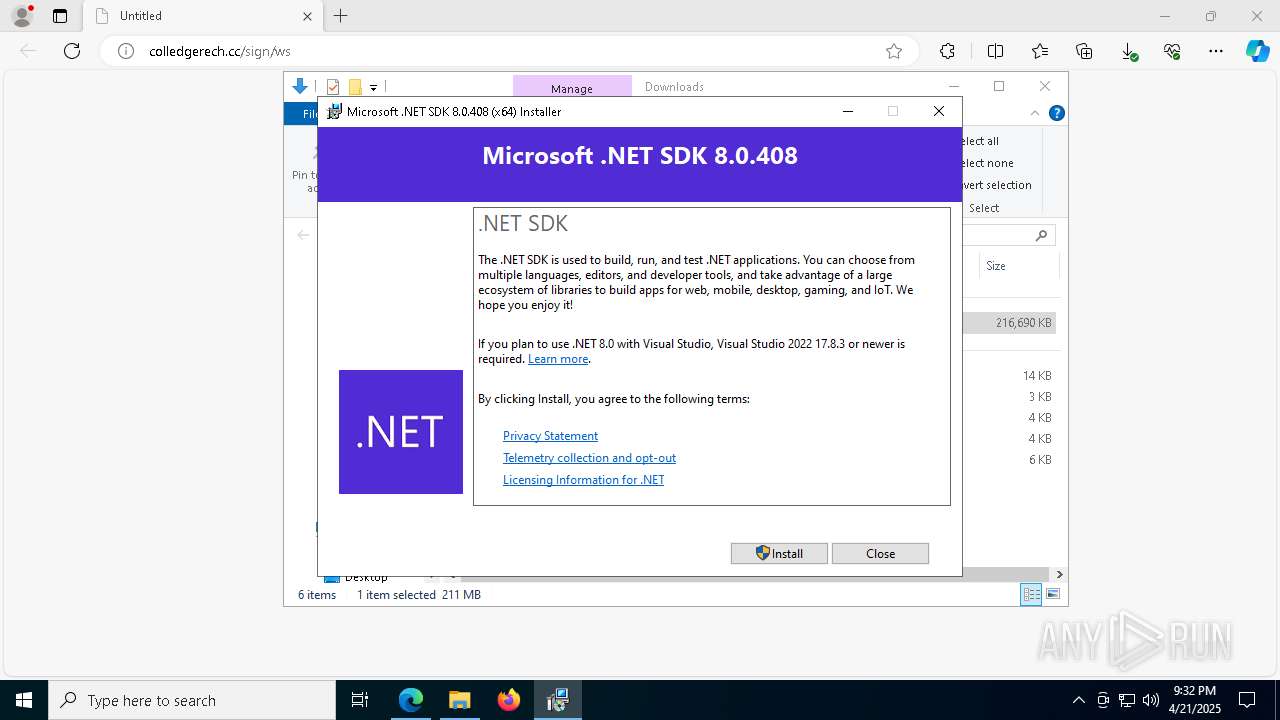This screenshot has height=720, width=1280.
Task: Open the Learn more link
Action: click(558, 359)
